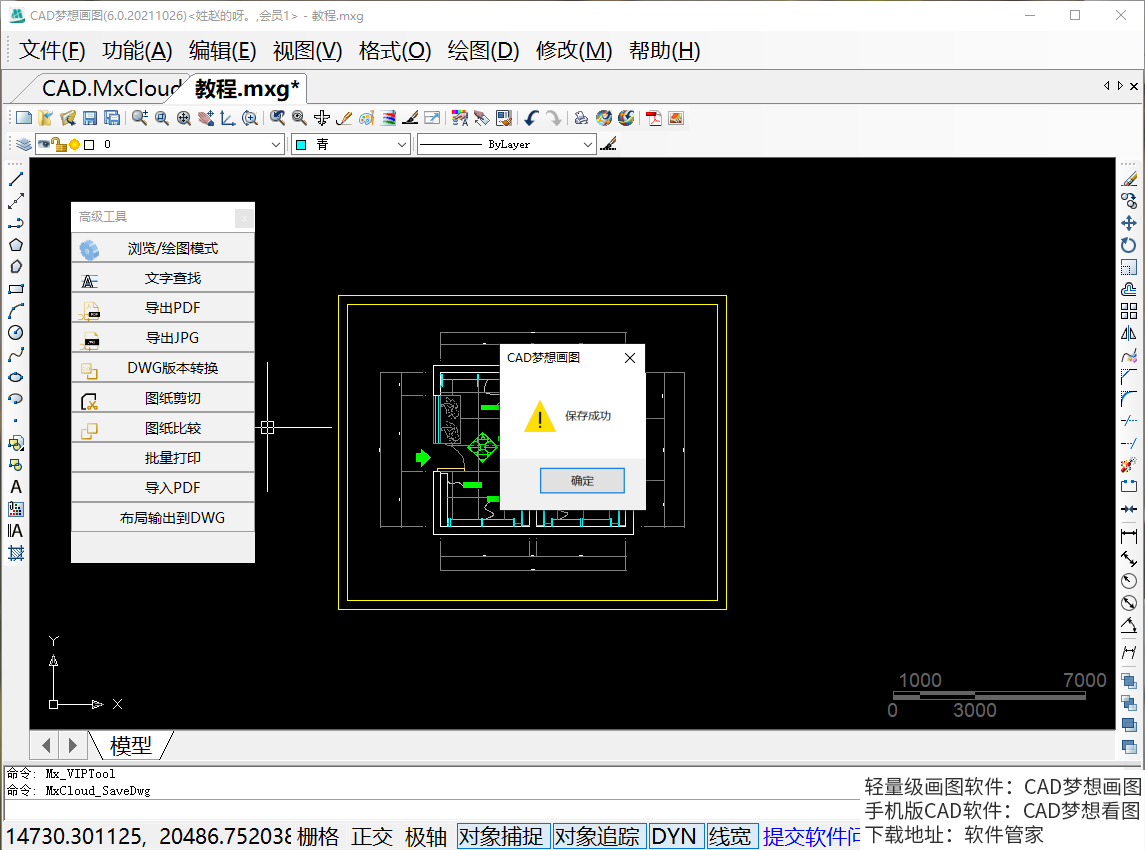Toggle DYN dynamic input

pyautogui.click(x=674, y=836)
